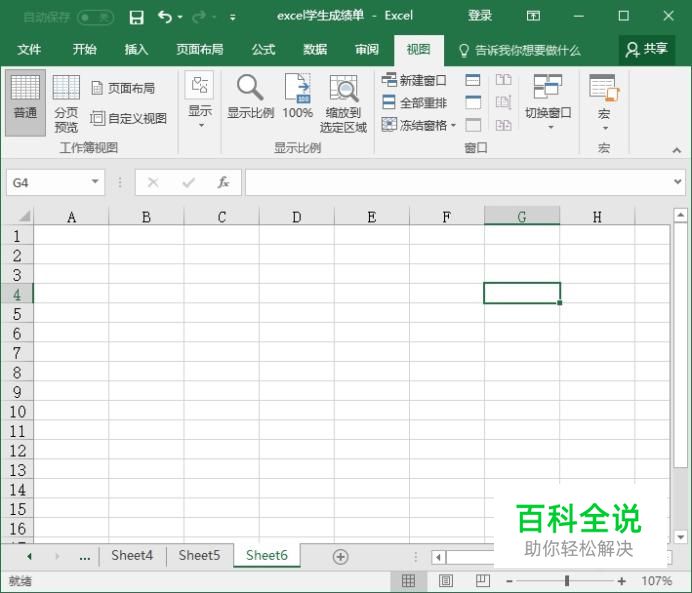The width and height of the screenshot is (692, 593).
Task: Collapse the ribbon with the chevron
Action: 677,150
